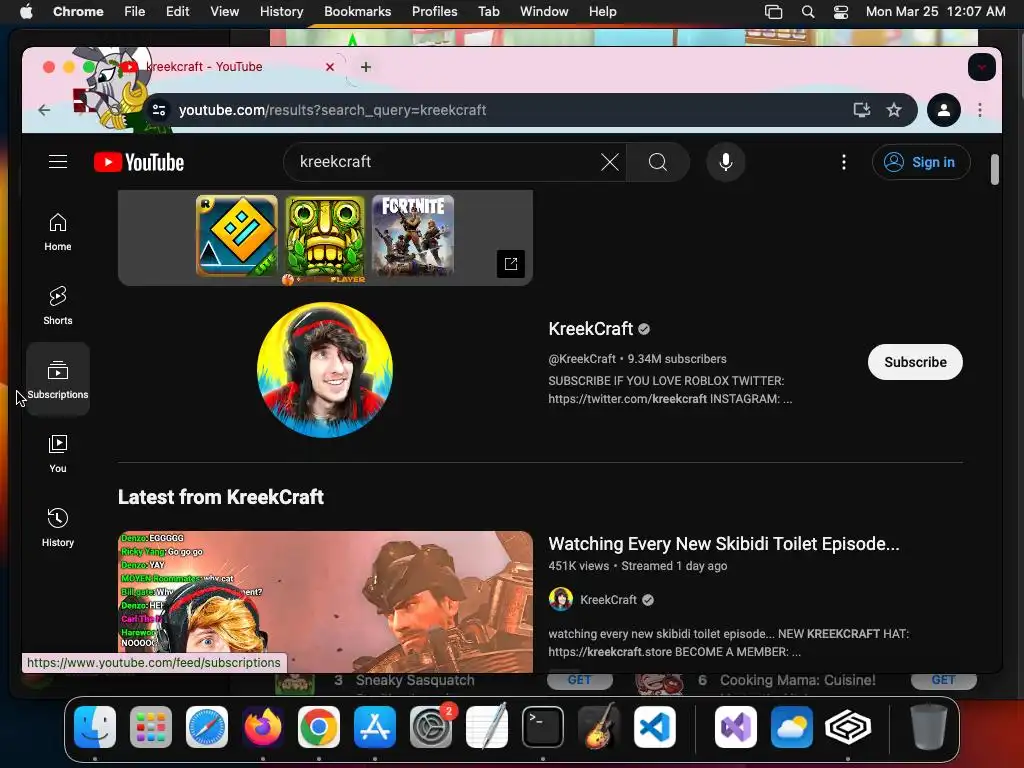Open Profiles menu

click(x=434, y=12)
